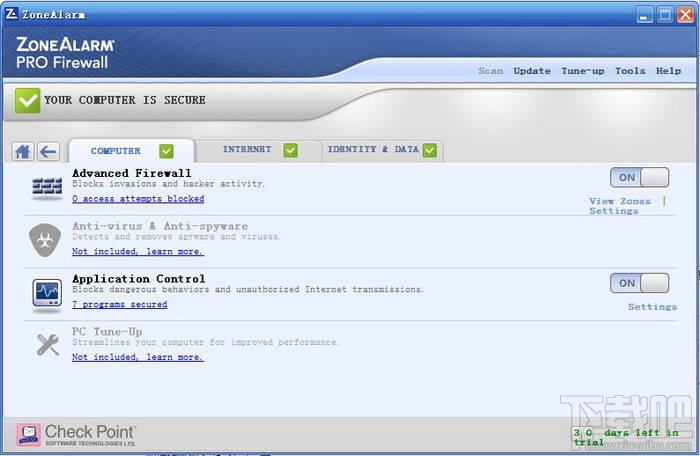Screen dimensions: 700x456
Task: Open the Tune-up menu
Action: point(583,71)
